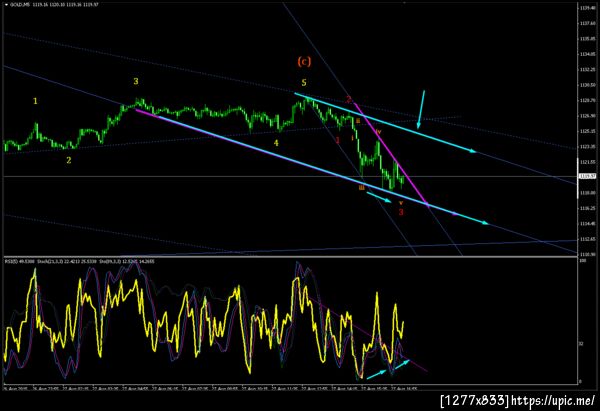Viewport: 600px width, 411px height.
Task: Click the GOLD,M5 symbol title text
Action: click(20, 5)
